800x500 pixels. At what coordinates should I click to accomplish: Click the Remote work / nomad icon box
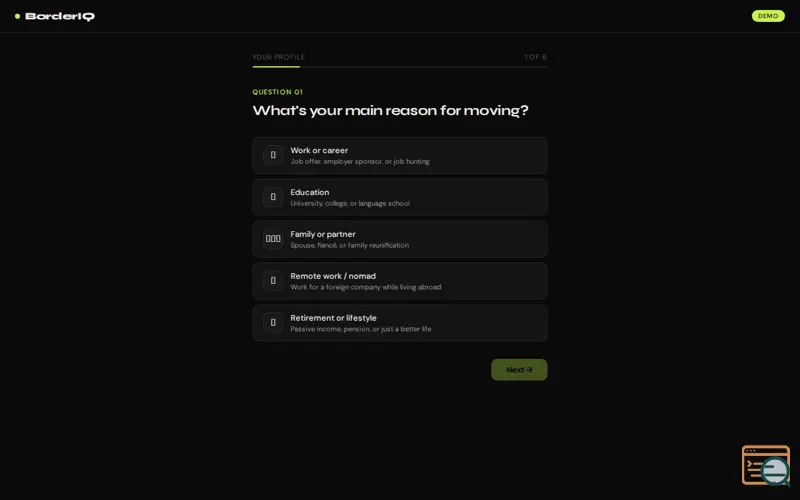[x=273, y=281]
